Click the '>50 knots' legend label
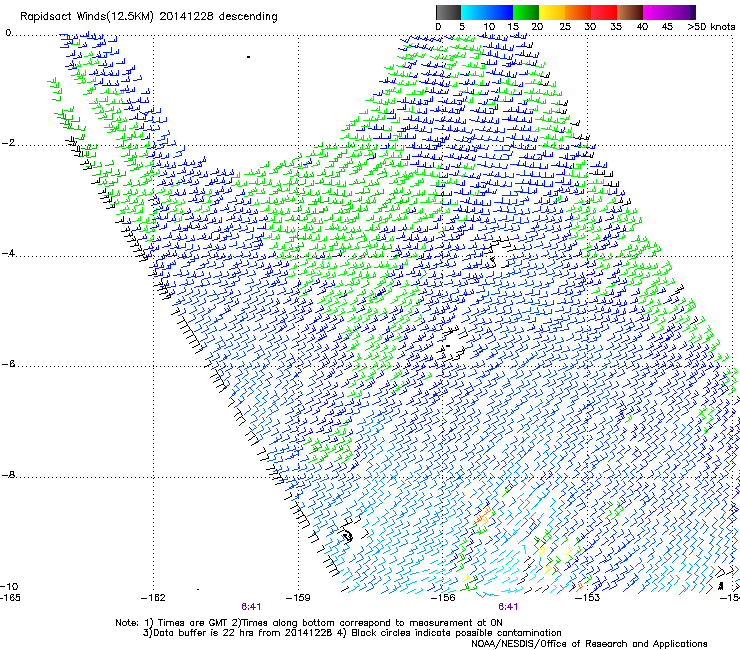The width and height of the screenshot is (740, 650). (711, 27)
